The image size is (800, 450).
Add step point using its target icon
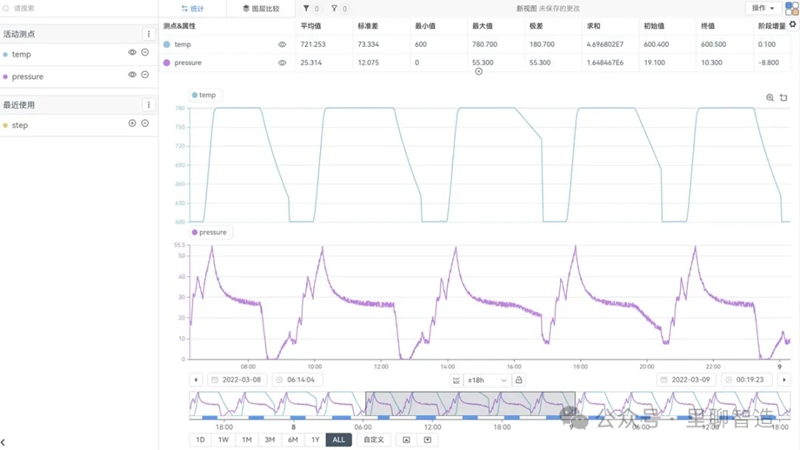[x=132, y=124]
